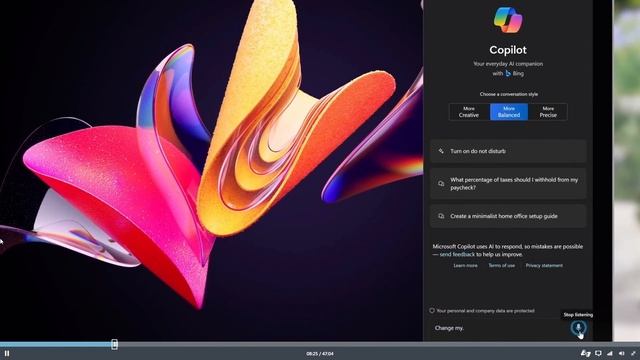Click the chat icon beside home office suggestion

point(441,216)
